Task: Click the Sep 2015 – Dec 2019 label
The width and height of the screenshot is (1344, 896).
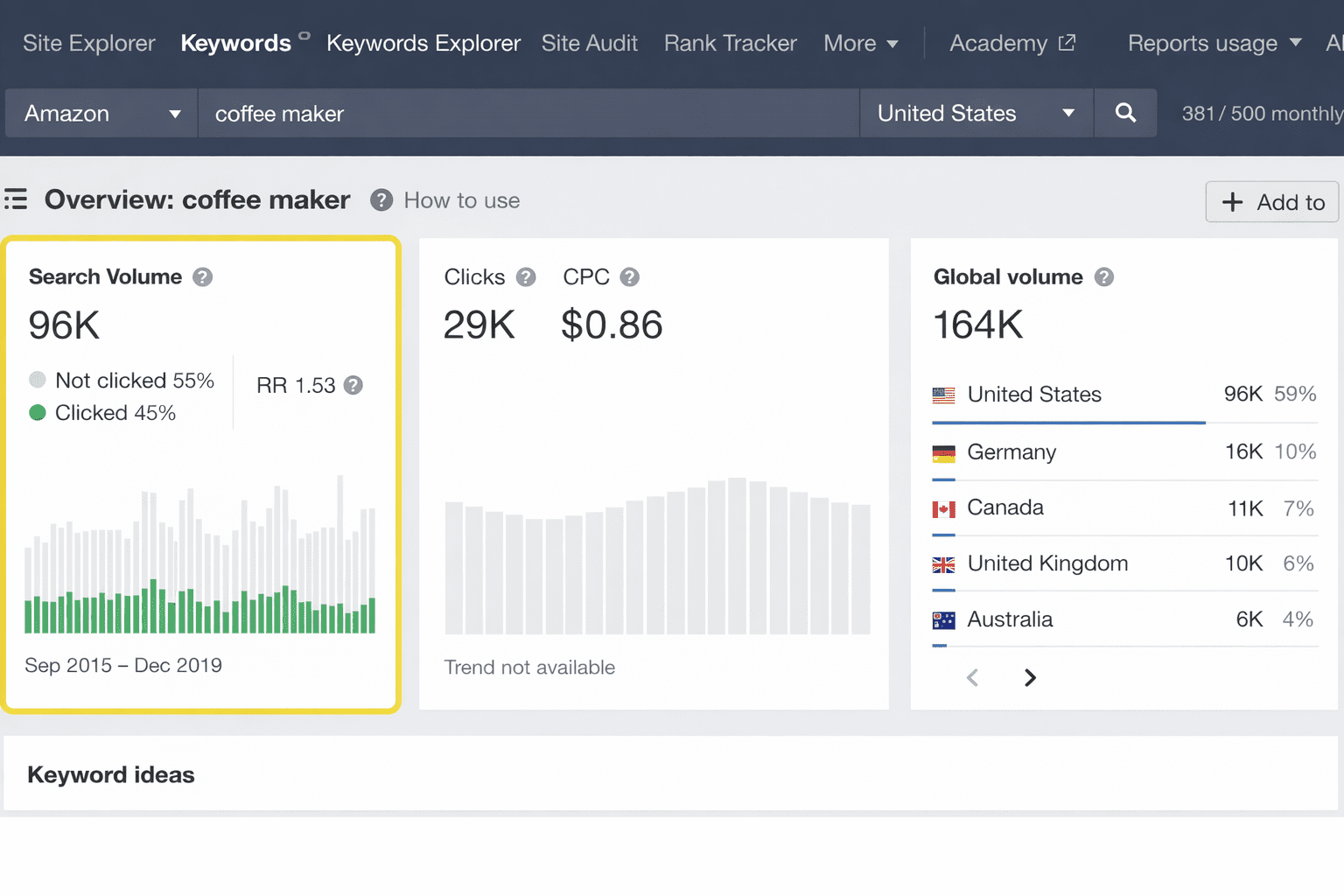Action: pos(123,666)
